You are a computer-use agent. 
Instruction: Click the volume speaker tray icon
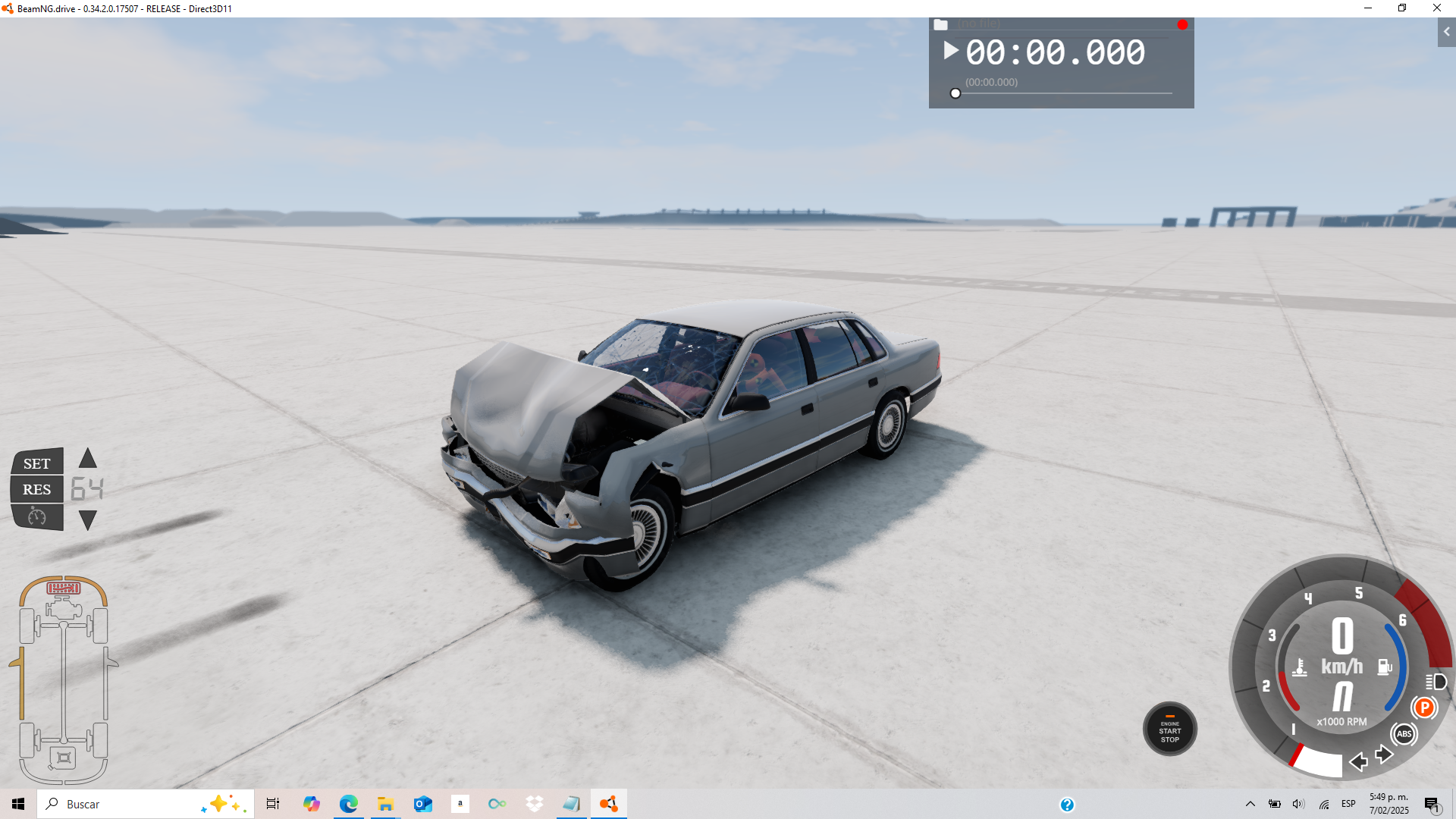(1298, 804)
